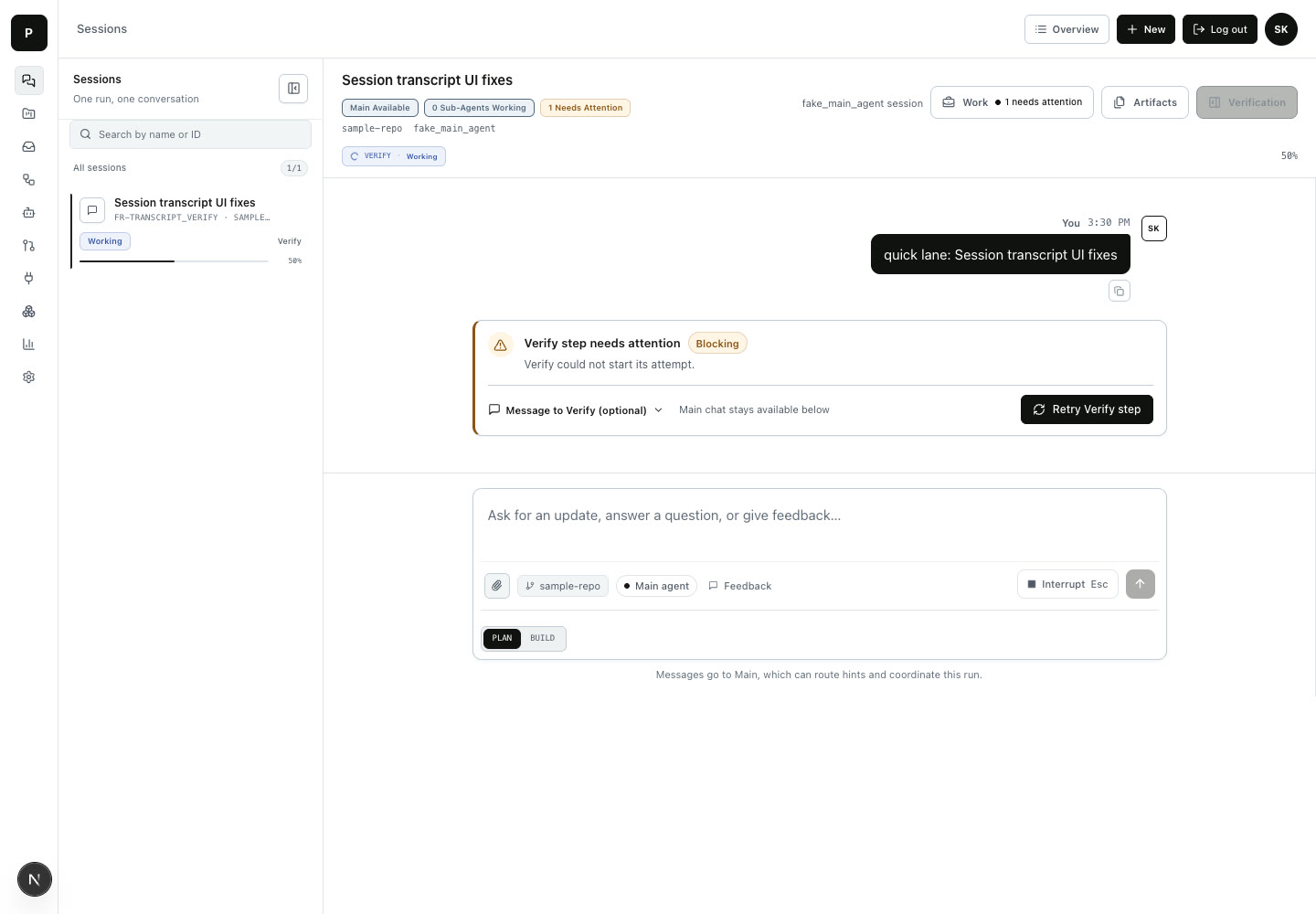Select the Session transcript UI fixes session
The image size is (1316, 914).
pos(191,232)
